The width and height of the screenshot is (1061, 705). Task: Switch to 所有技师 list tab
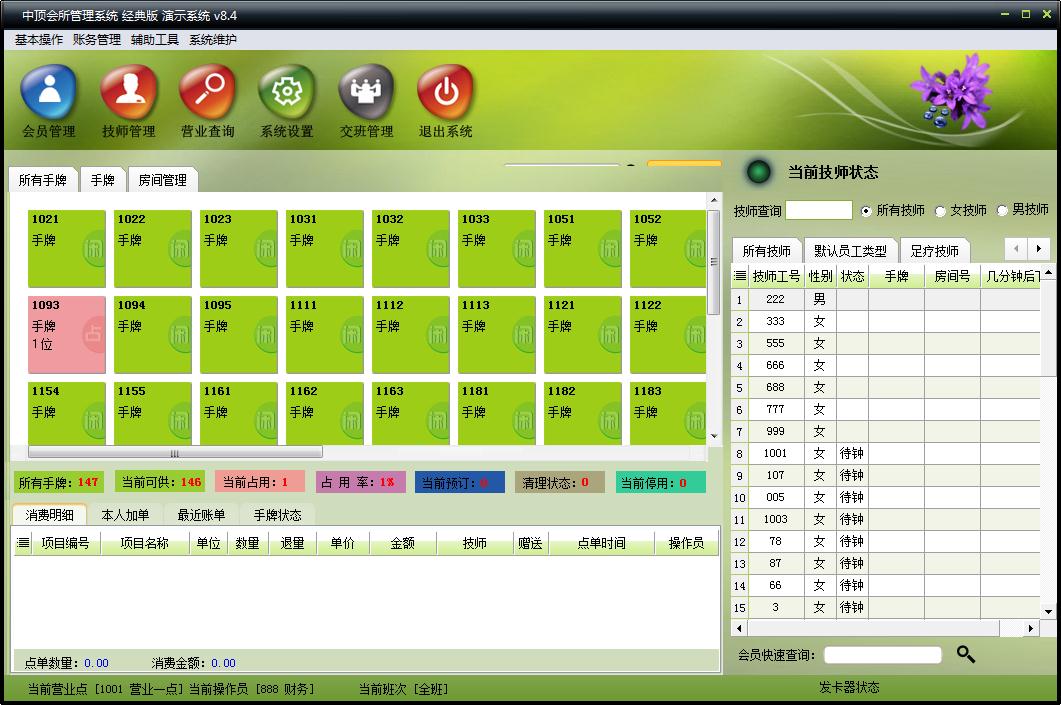coord(767,251)
